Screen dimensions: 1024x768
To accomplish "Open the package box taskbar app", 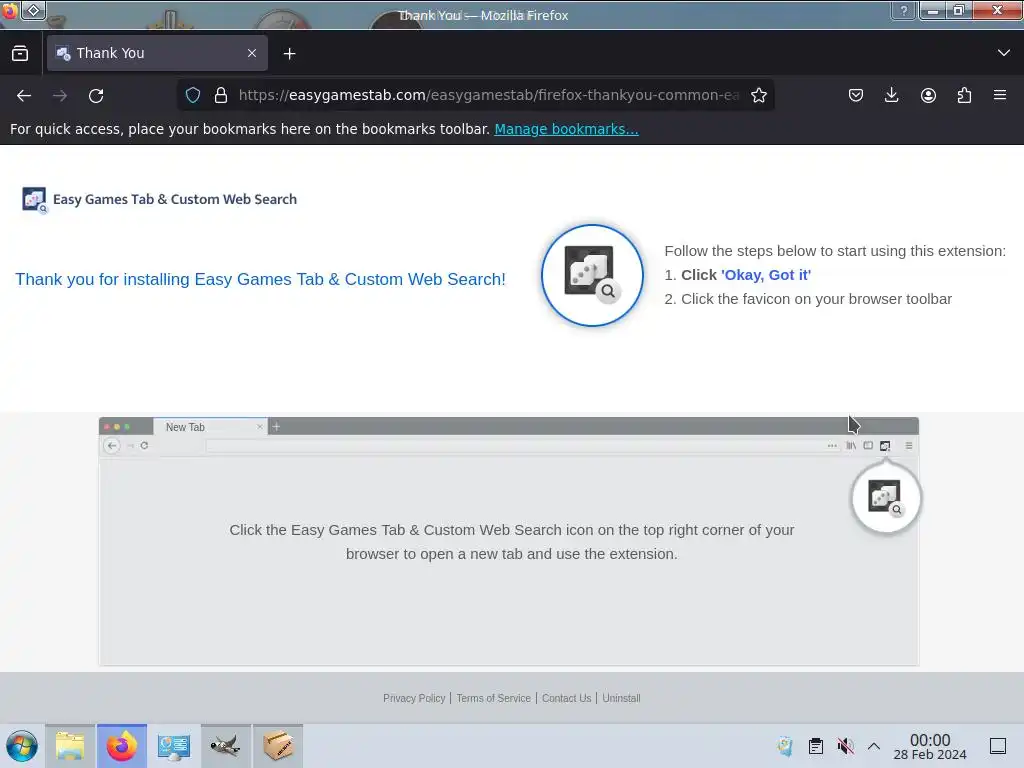I will tap(278, 746).
